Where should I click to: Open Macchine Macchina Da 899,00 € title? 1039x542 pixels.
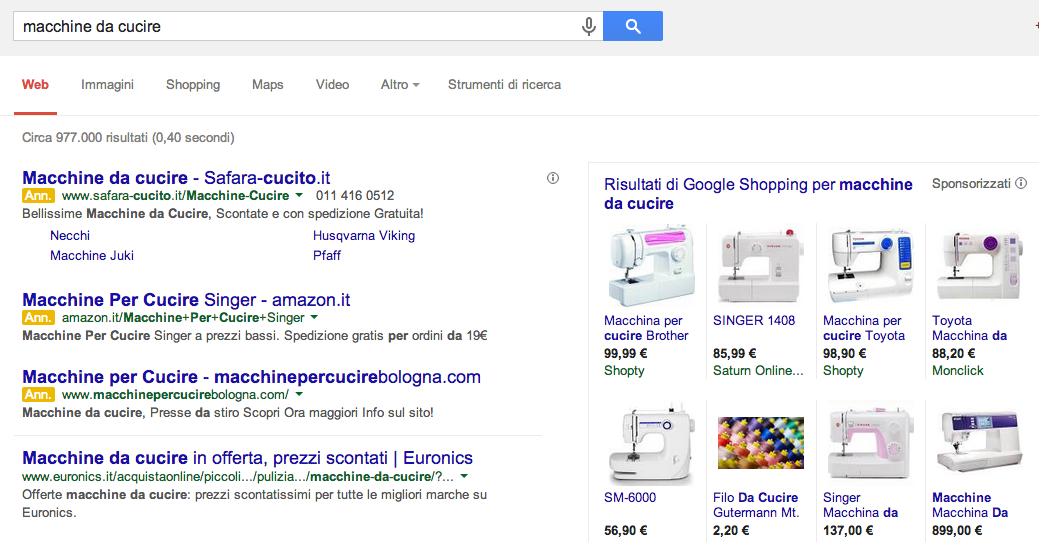[970, 505]
